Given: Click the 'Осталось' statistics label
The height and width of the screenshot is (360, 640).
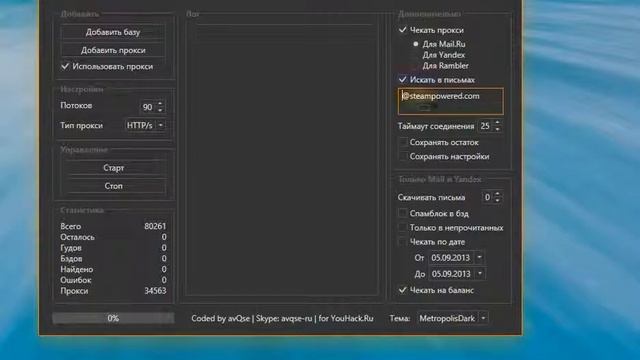Looking at the screenshot, I should pyautogui.click(x=77, y=237).
